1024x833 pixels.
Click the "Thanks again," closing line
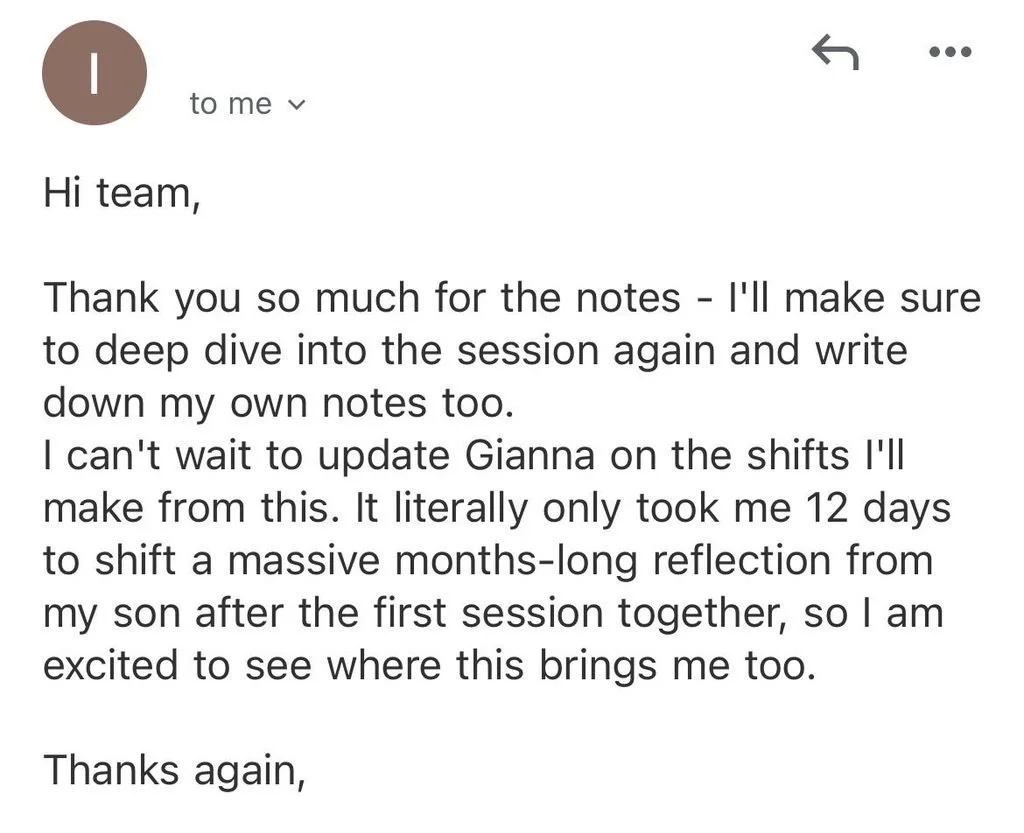[174, 770]
